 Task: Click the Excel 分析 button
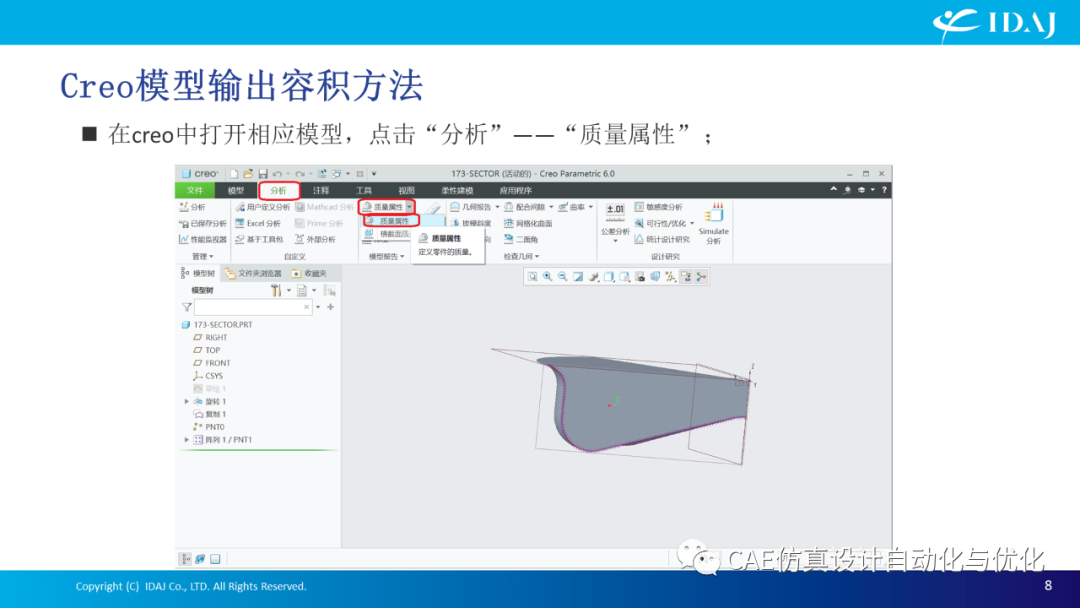(258, 223)
